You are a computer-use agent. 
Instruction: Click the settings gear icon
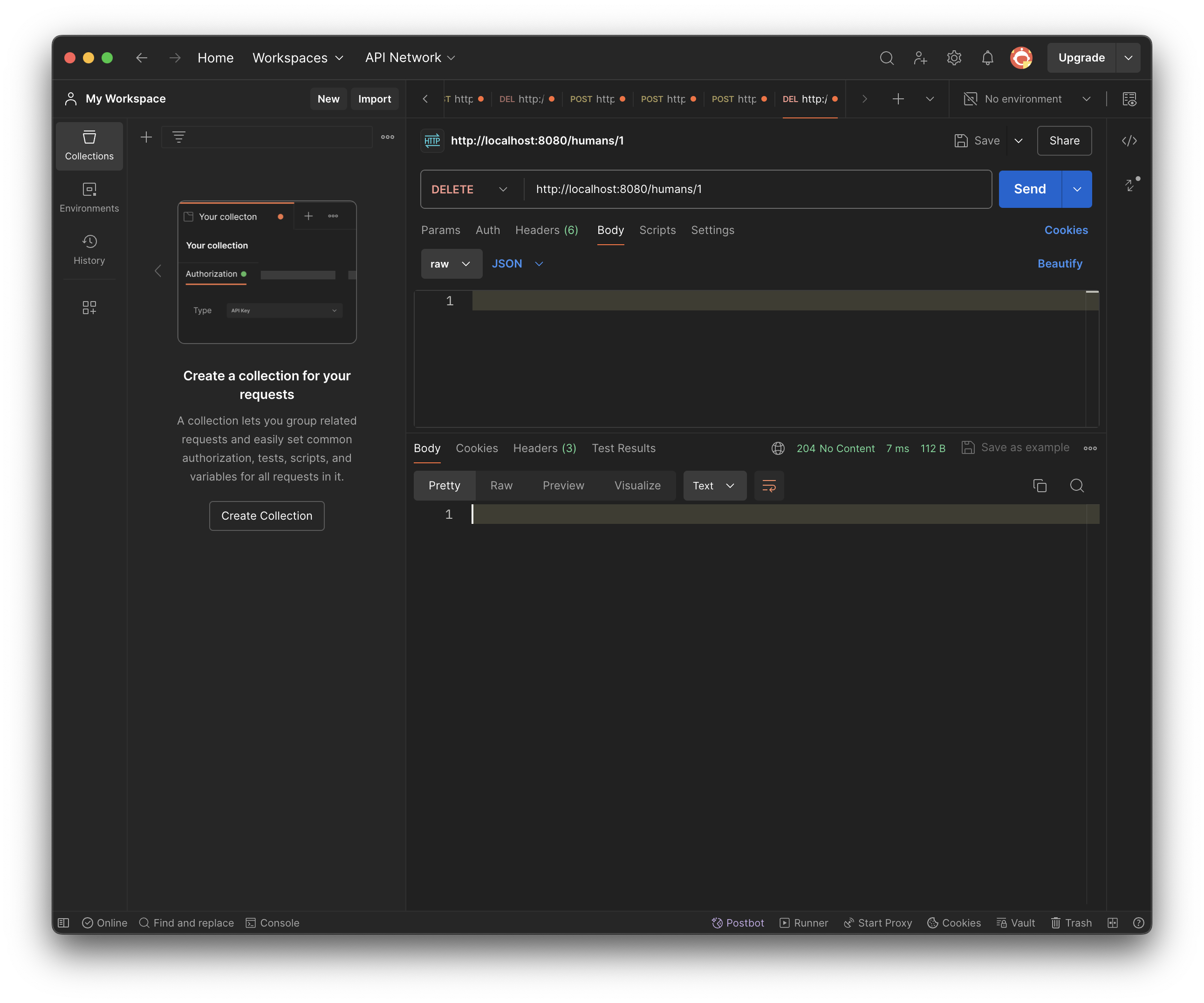pos(953,58)
